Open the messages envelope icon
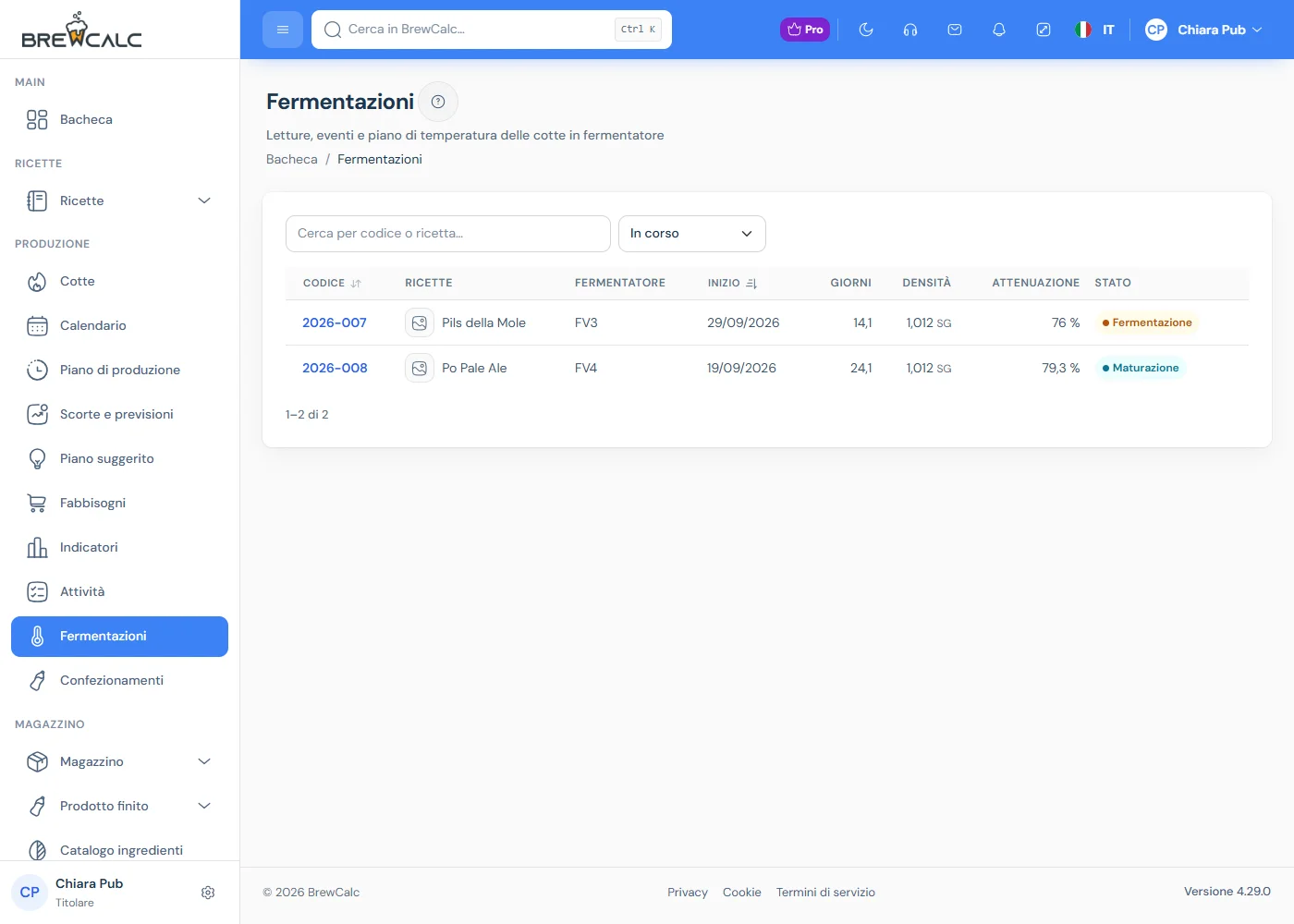Screen dimensions: 1294x924 (955, 30)
